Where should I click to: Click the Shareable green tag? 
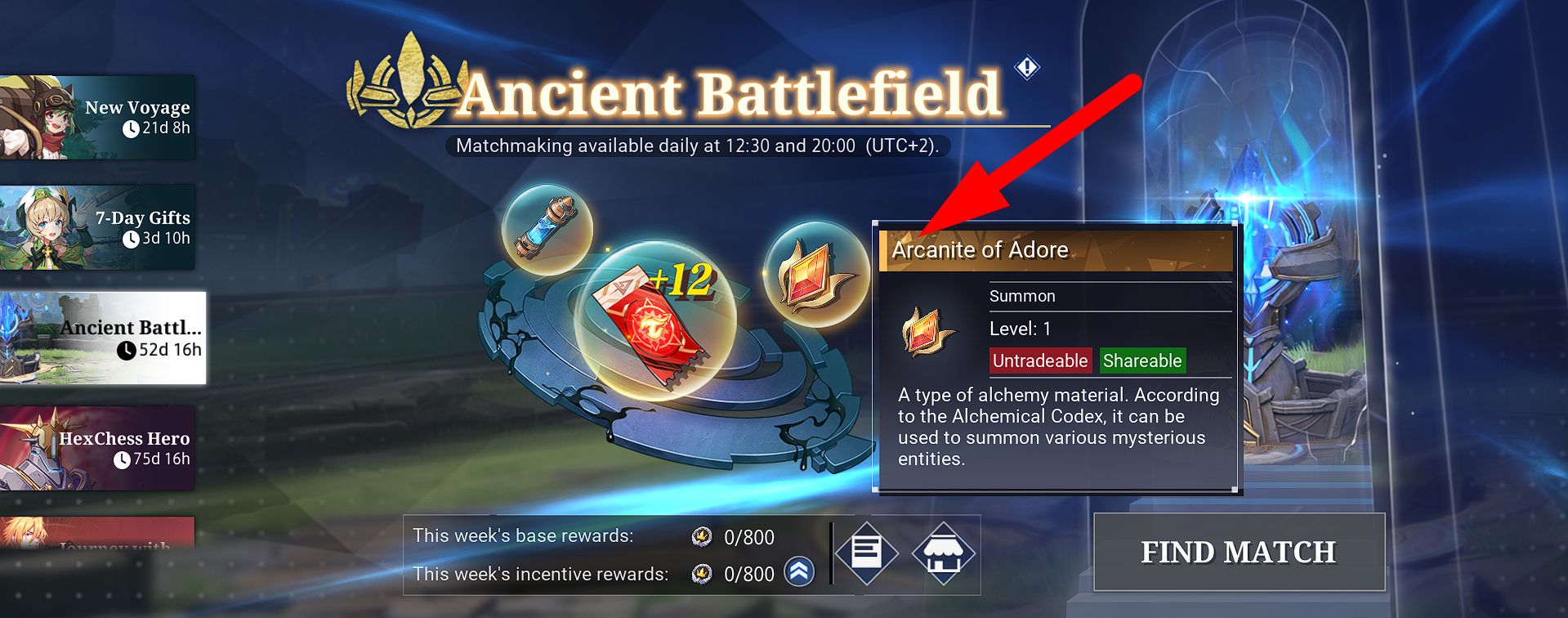(1142, 360)
